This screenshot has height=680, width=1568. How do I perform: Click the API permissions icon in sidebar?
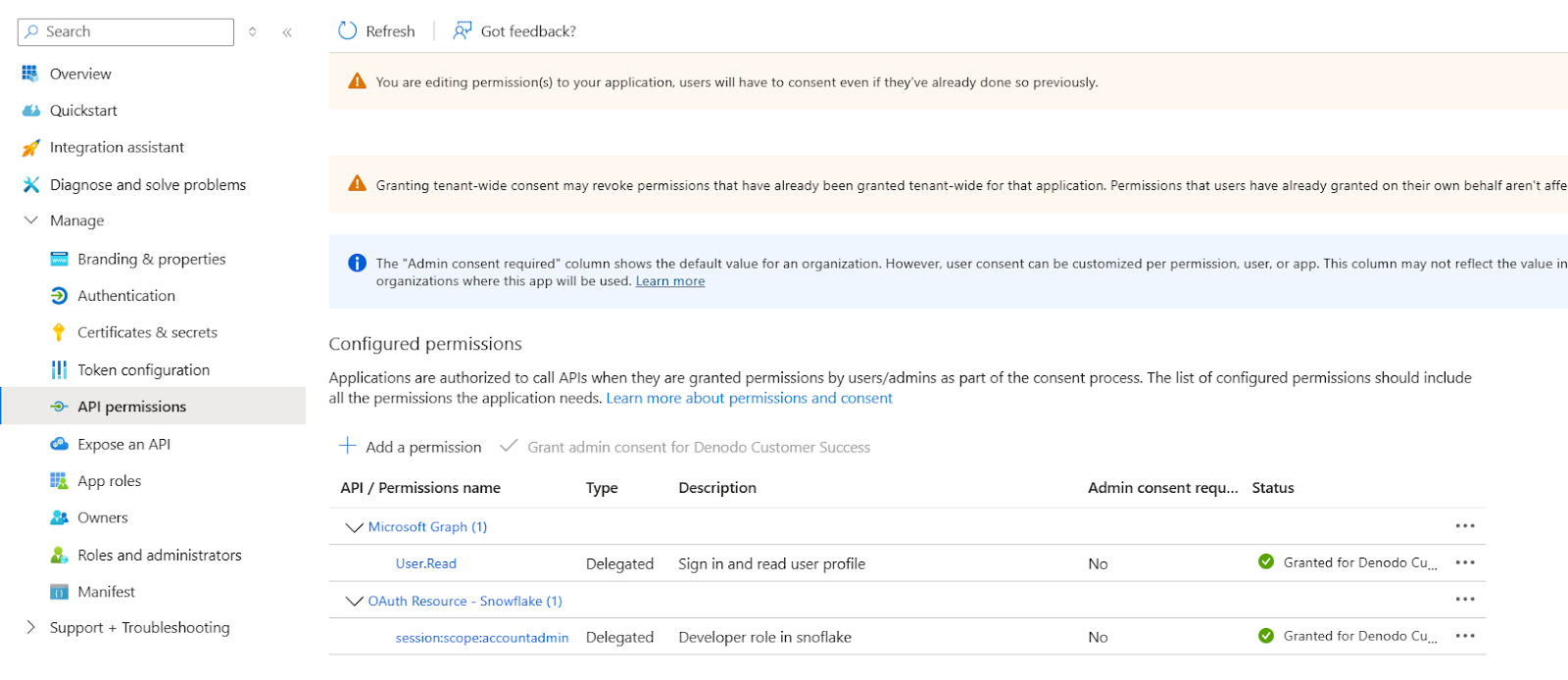click(59, 407)
